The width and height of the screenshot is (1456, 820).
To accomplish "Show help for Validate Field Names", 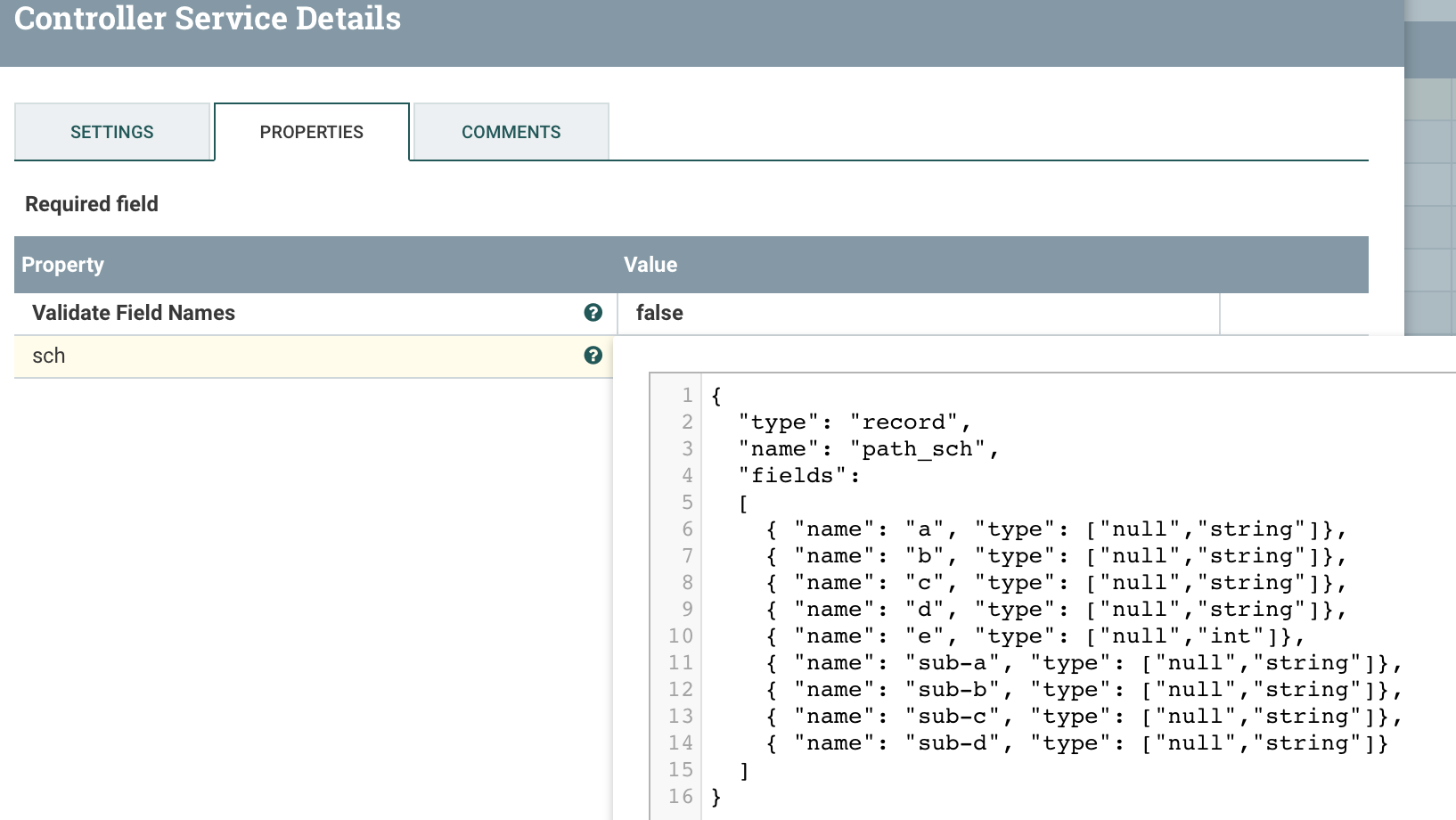I will [593, 313].
